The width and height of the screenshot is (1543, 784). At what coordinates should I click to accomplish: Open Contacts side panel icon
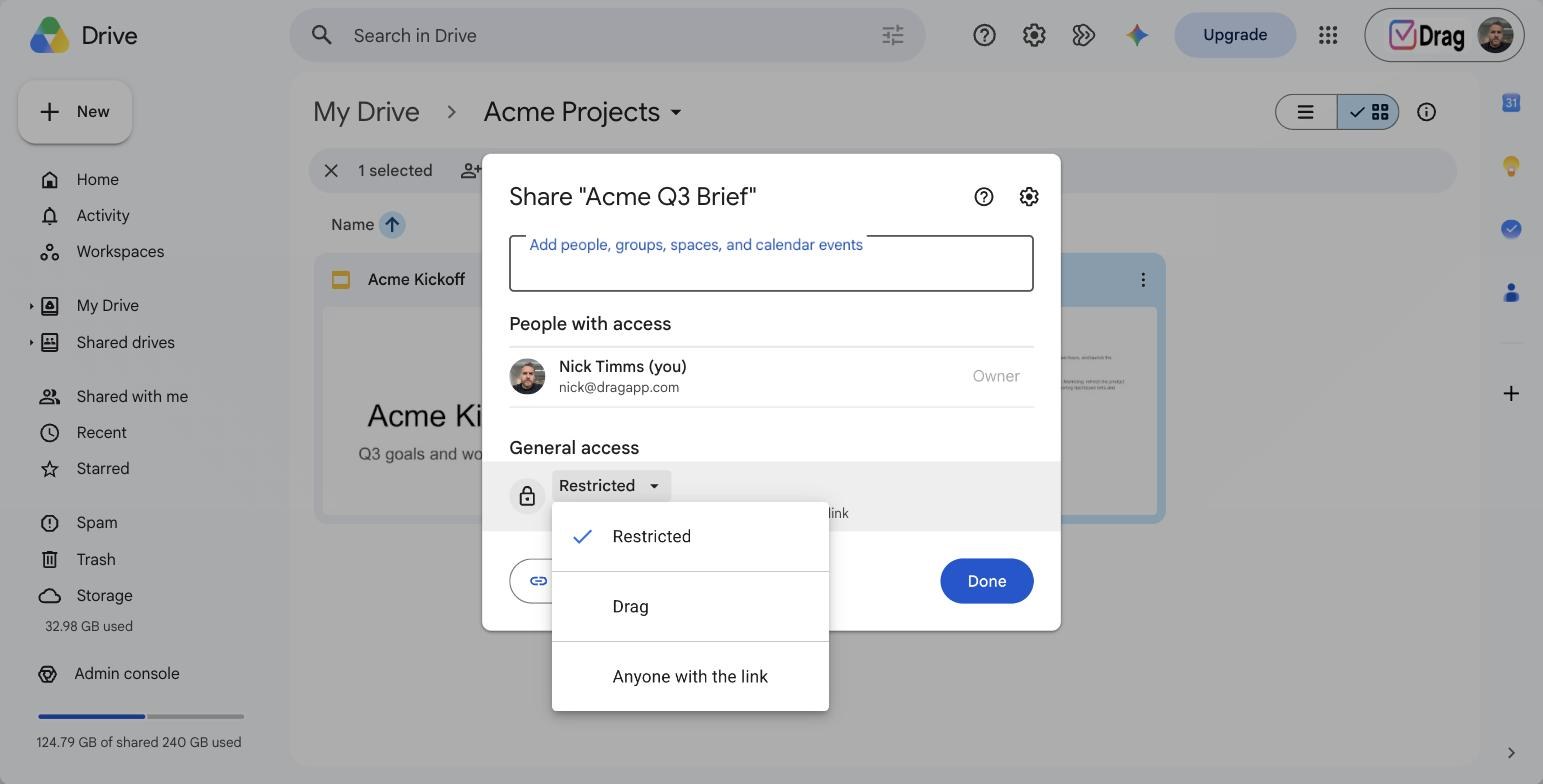tap(1511, 292)
